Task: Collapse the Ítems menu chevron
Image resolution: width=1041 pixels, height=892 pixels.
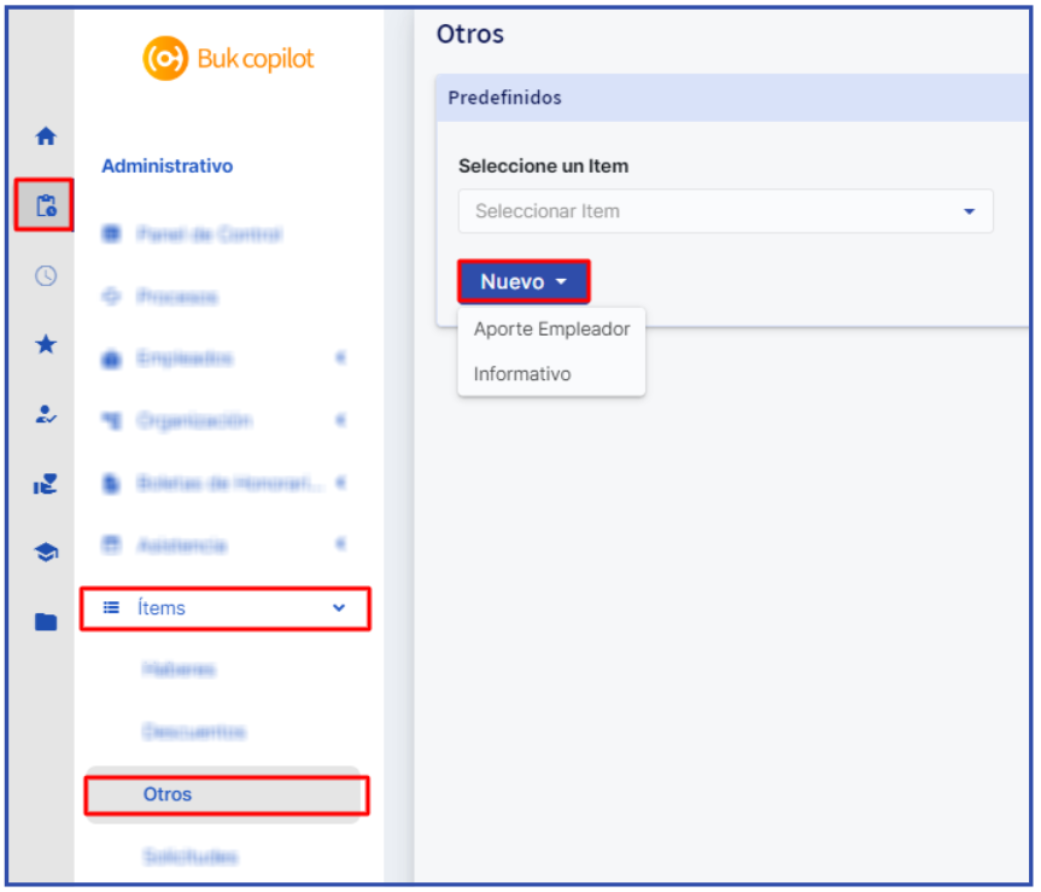Action: pyautogui.click(x=339, y=607)
